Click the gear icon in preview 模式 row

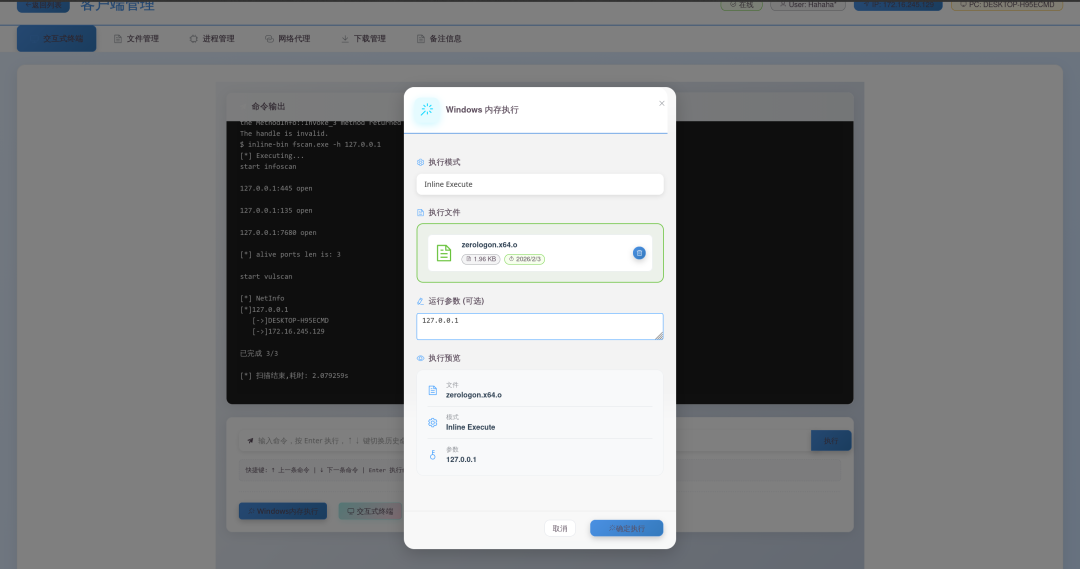(x=433, y=422)
